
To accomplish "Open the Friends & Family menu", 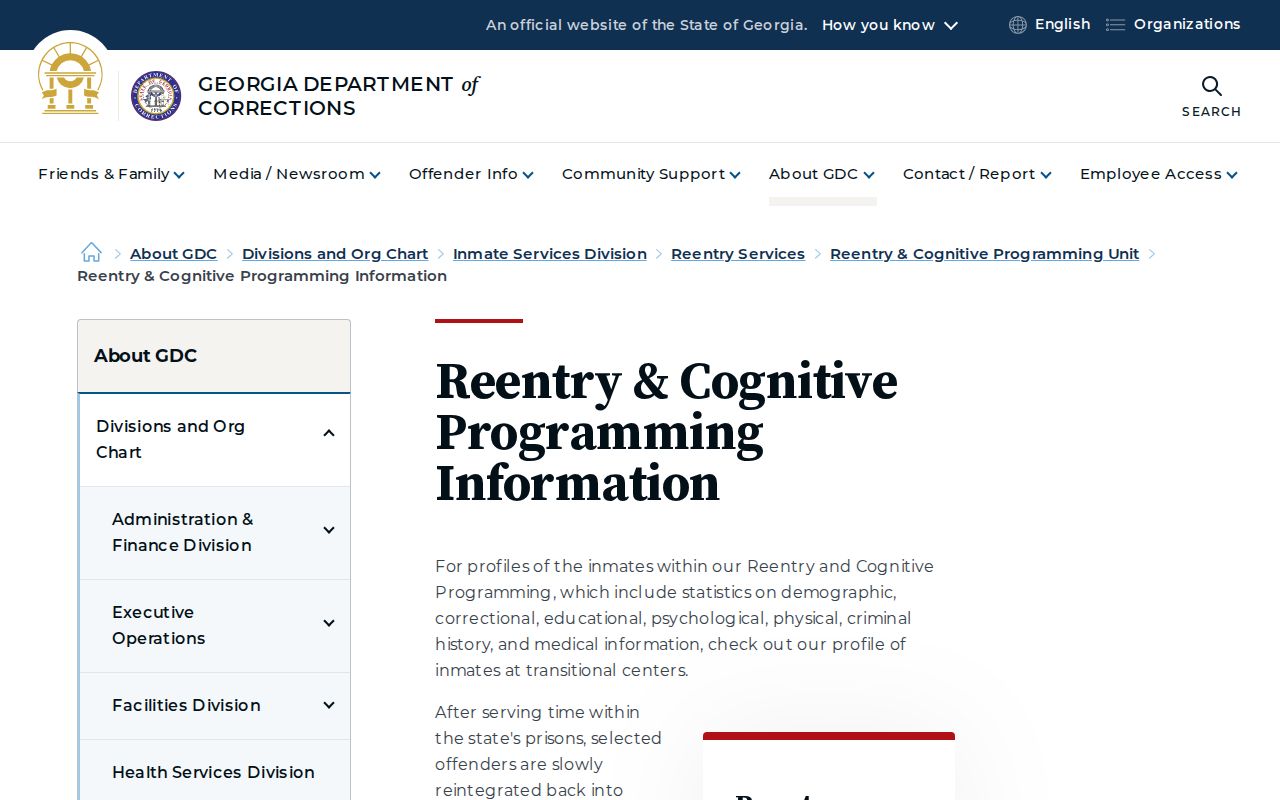I will click(x=111, y=174).
